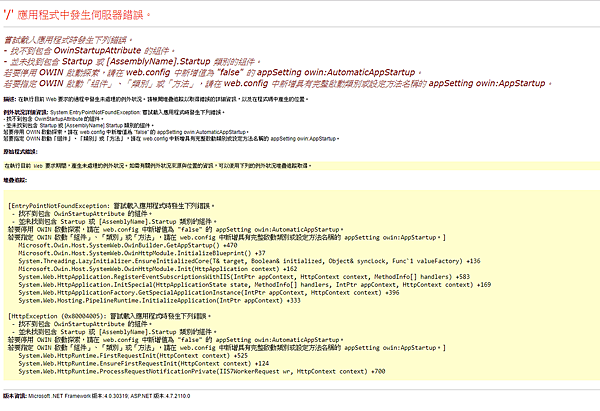Click the 'LazyInitializer.EnsureInitializedCore' +136 line
Viewport: 600px width, 411px height.
pos(249,261)
